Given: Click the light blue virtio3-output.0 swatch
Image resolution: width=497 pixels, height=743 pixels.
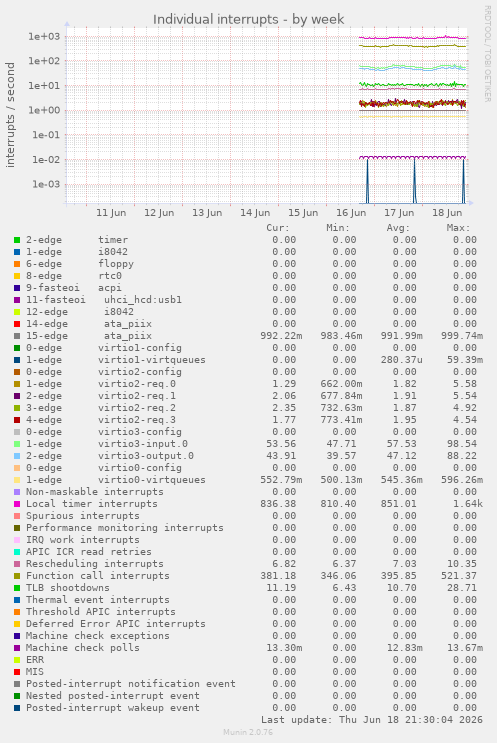Looking at the screenshot, I should 17,456.
